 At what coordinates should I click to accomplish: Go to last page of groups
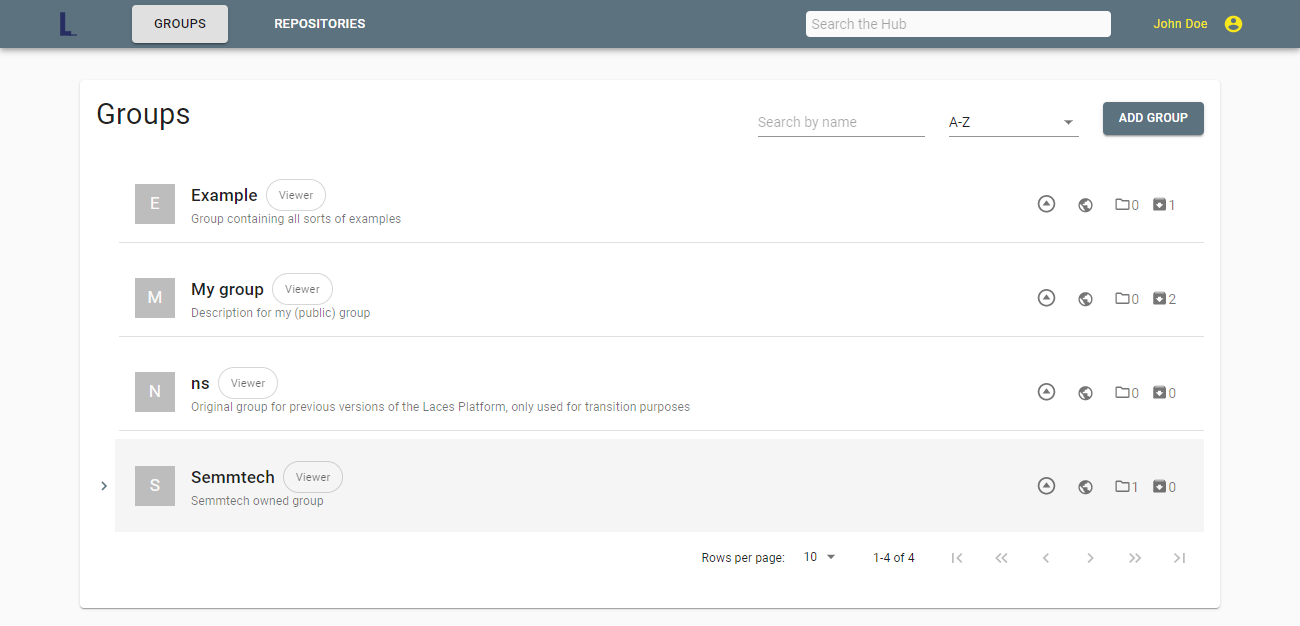point(1179,558)
